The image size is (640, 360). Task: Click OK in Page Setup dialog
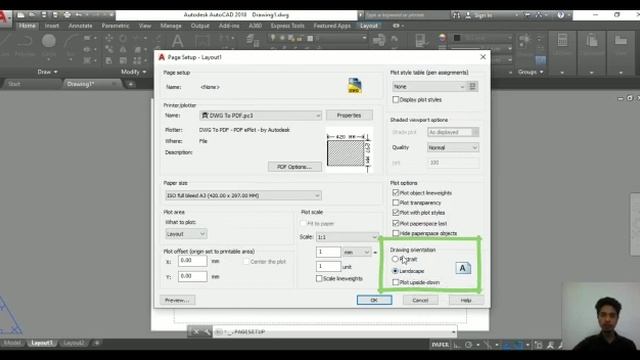[374, 300]
